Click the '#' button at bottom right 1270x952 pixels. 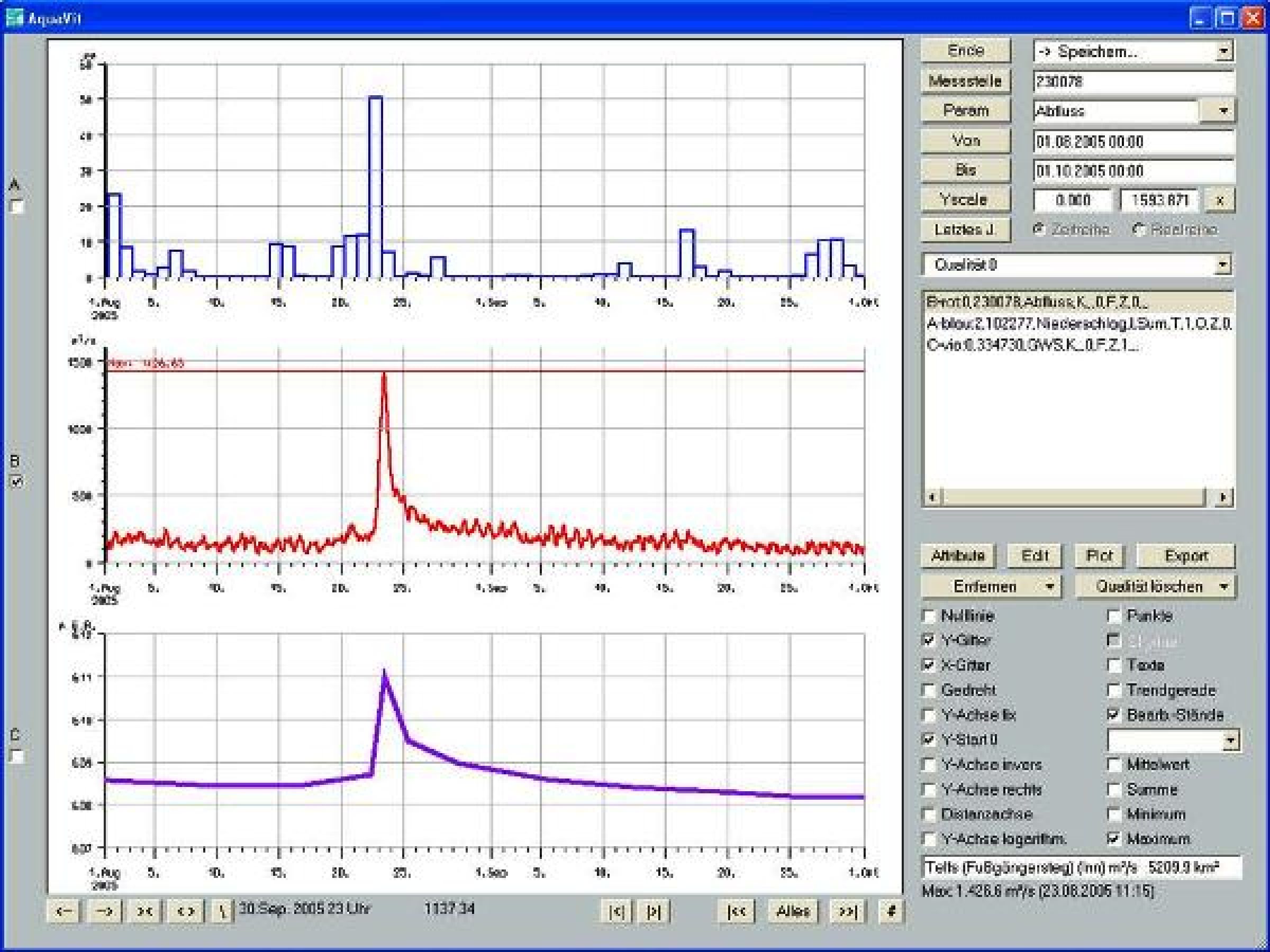coord(892,911)
